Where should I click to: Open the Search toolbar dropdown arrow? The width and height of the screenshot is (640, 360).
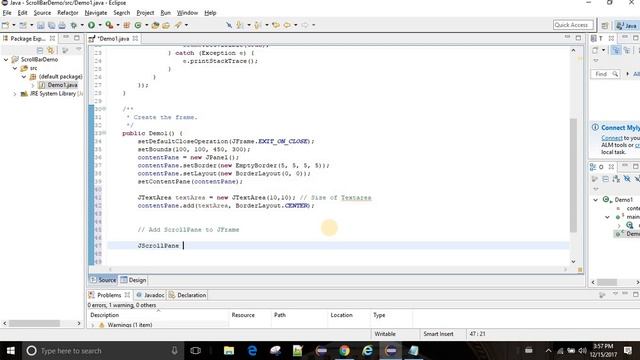point(186,25)
